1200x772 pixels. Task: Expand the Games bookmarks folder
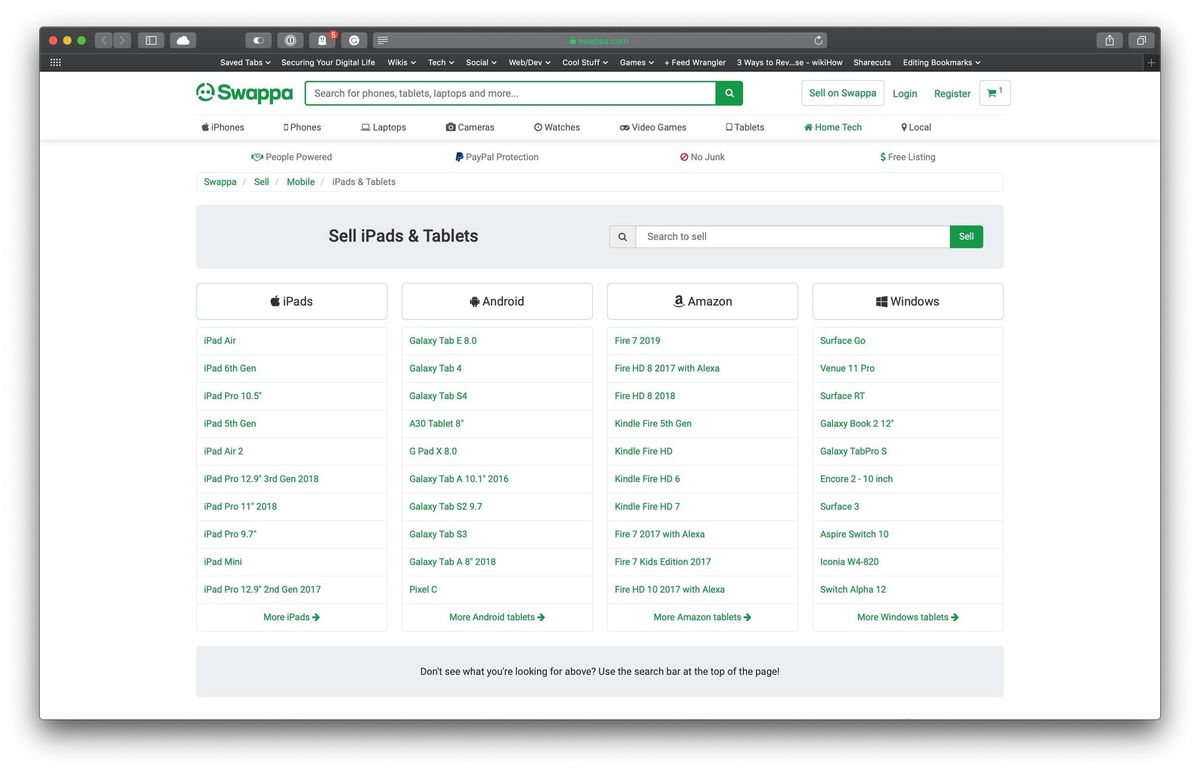(x=637, y=62)
